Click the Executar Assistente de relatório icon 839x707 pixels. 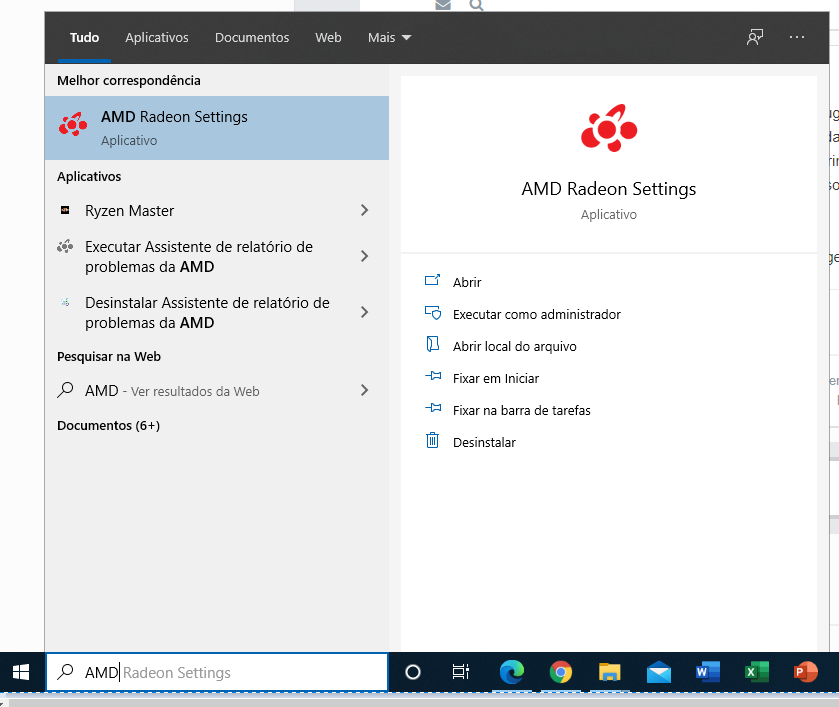point(65,247)
